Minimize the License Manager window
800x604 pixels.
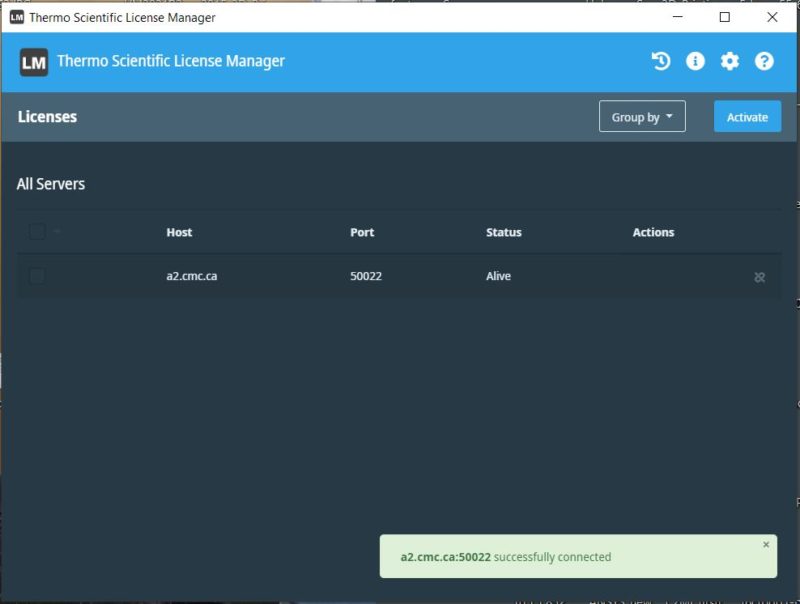click(678, 17)
